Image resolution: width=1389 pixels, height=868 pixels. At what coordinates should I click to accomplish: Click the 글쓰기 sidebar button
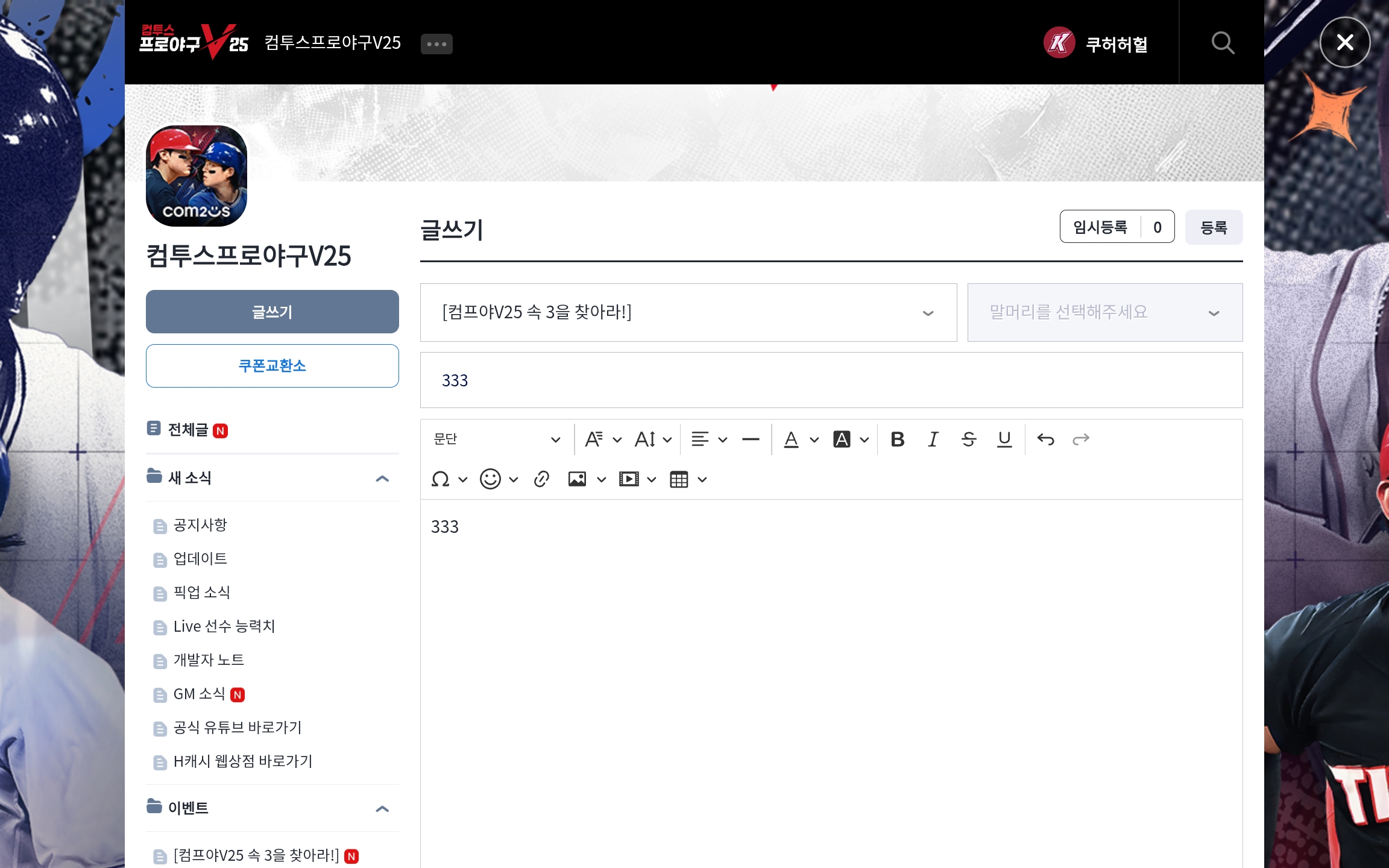[x=272, y=312]
